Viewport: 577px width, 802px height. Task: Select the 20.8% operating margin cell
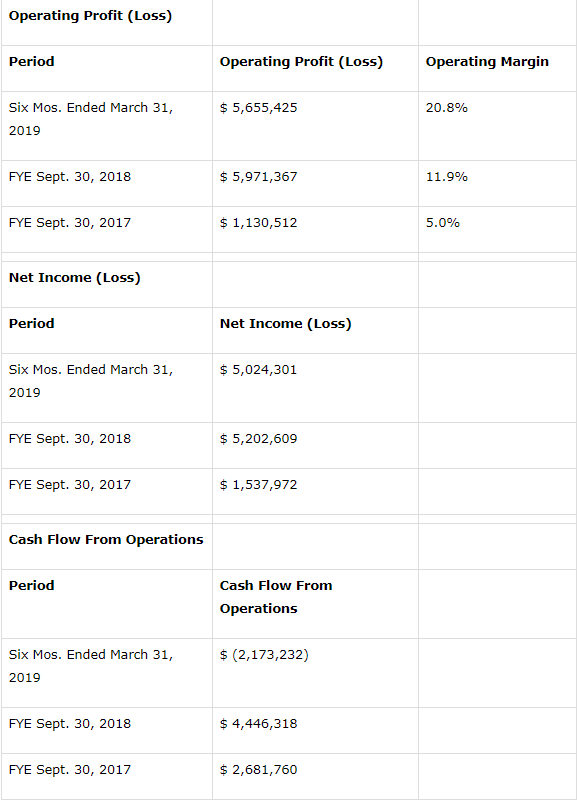point(447,108)
